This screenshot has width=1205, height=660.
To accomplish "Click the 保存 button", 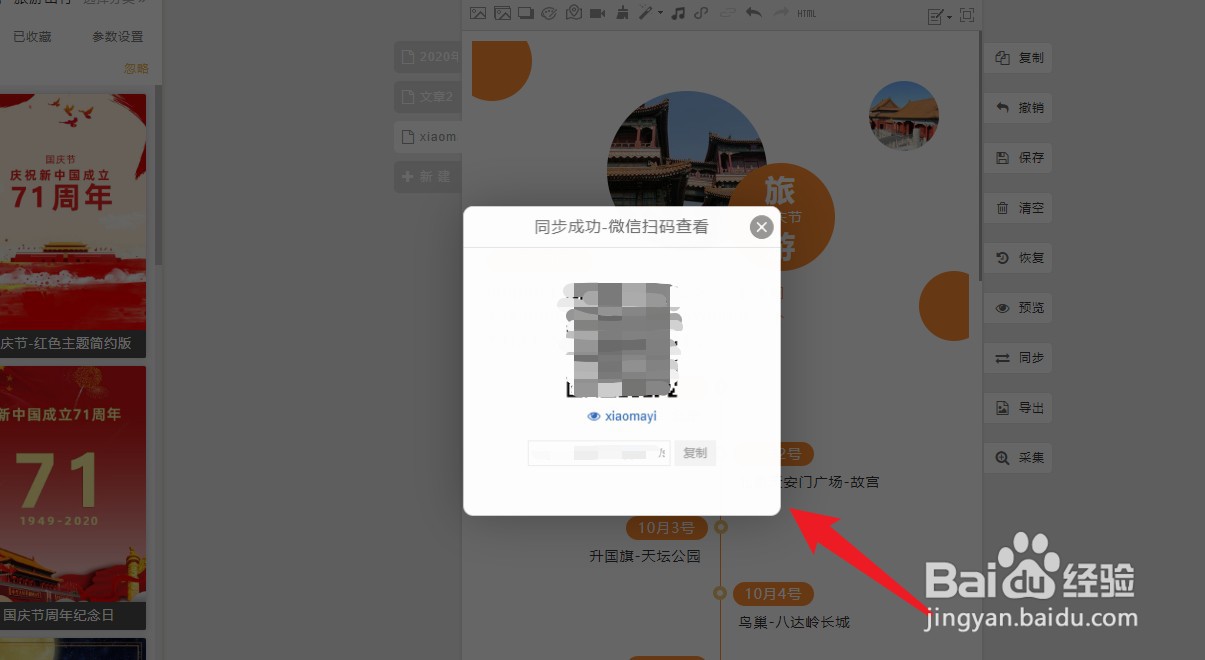I will tap(1019, 158).
